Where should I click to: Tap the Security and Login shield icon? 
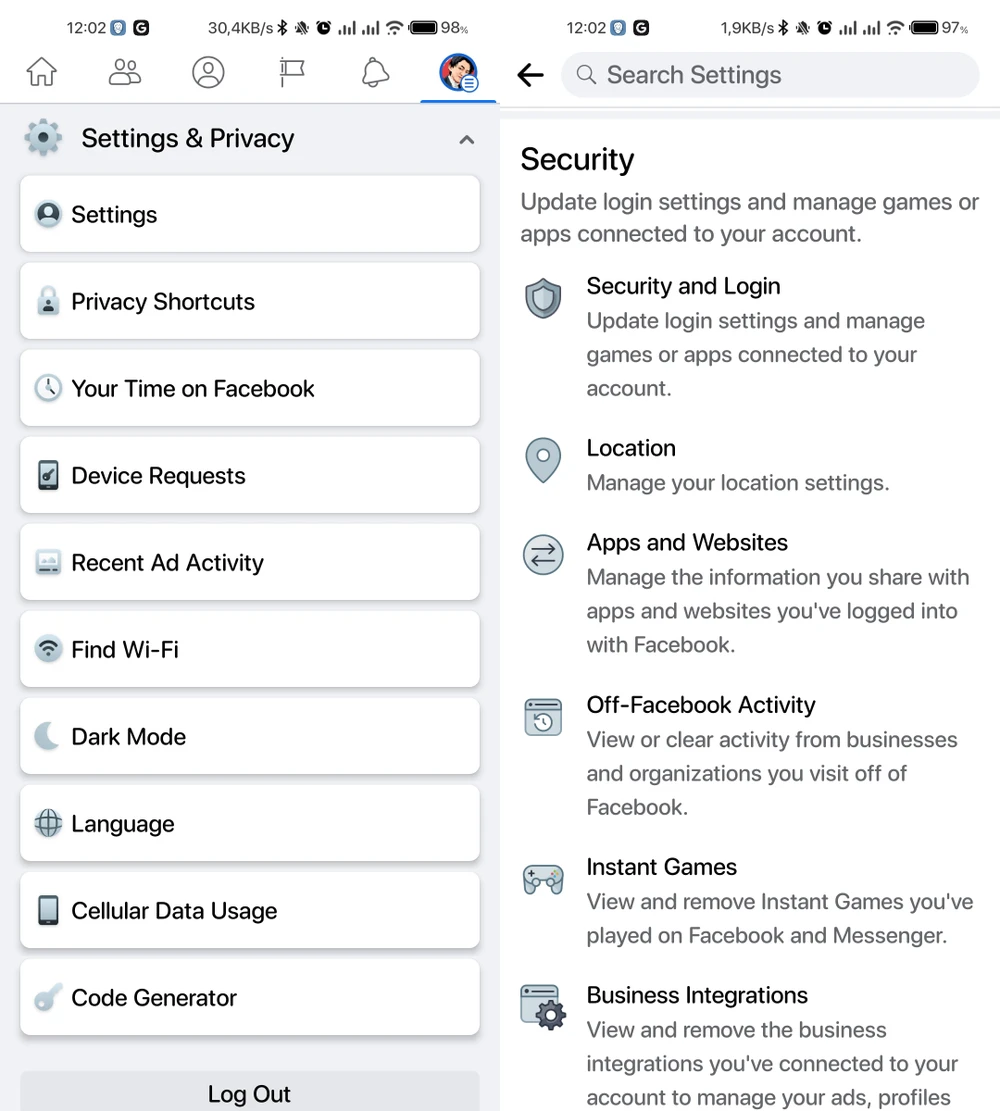(543, 298)
